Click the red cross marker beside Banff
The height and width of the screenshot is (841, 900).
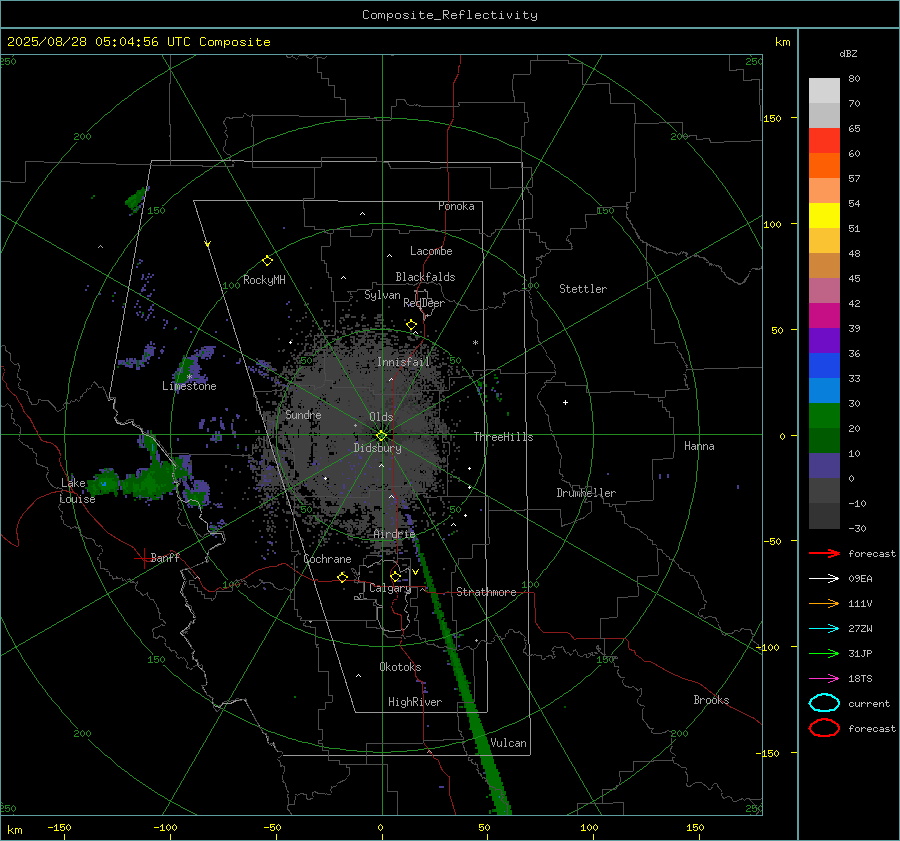(143, 558)
